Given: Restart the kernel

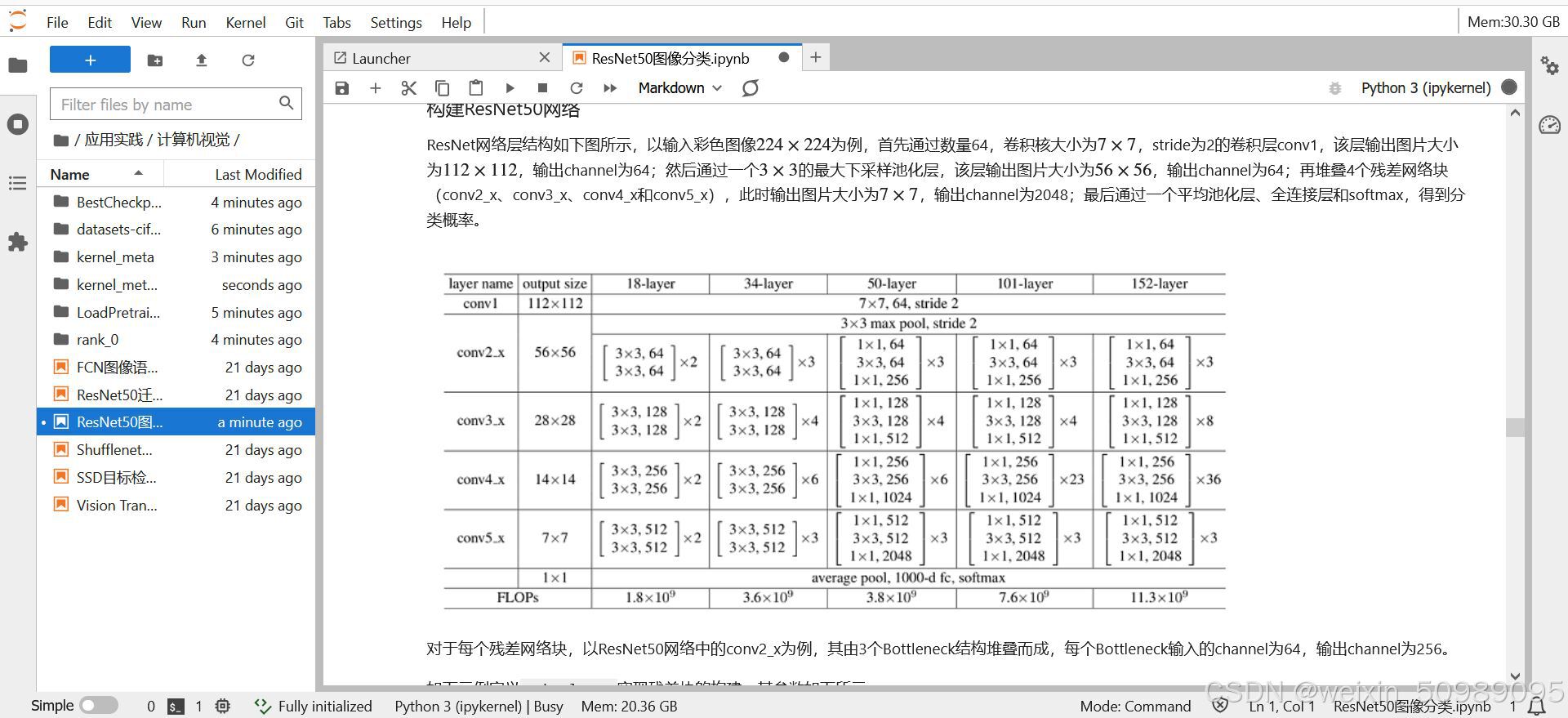Looking at the screenshot, I should coord(576,87).
